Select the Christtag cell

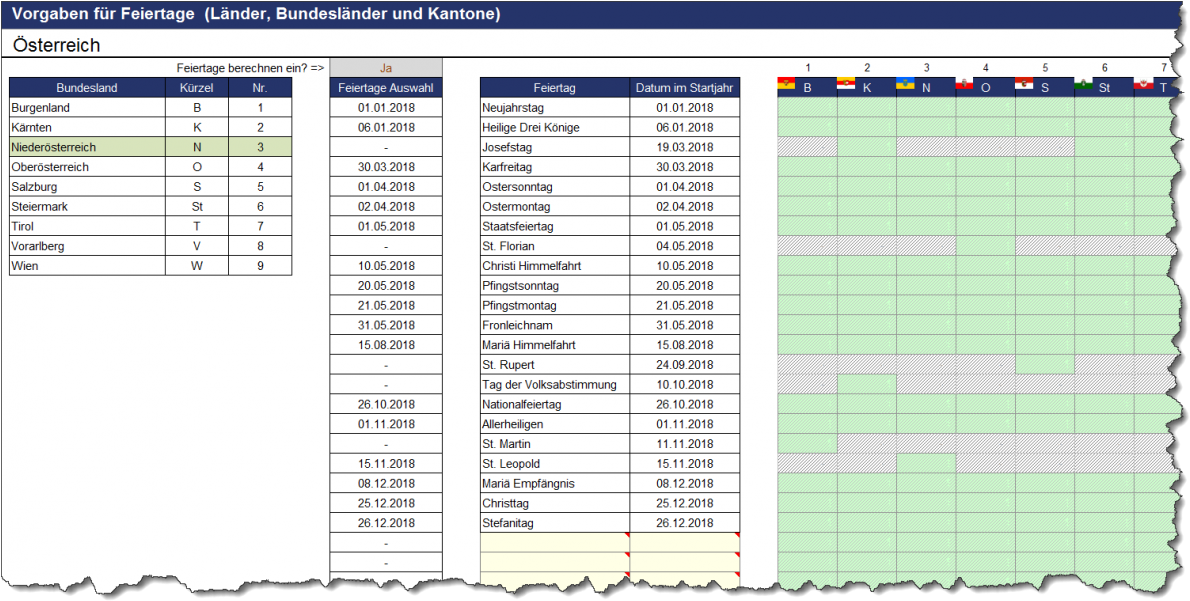555,502
